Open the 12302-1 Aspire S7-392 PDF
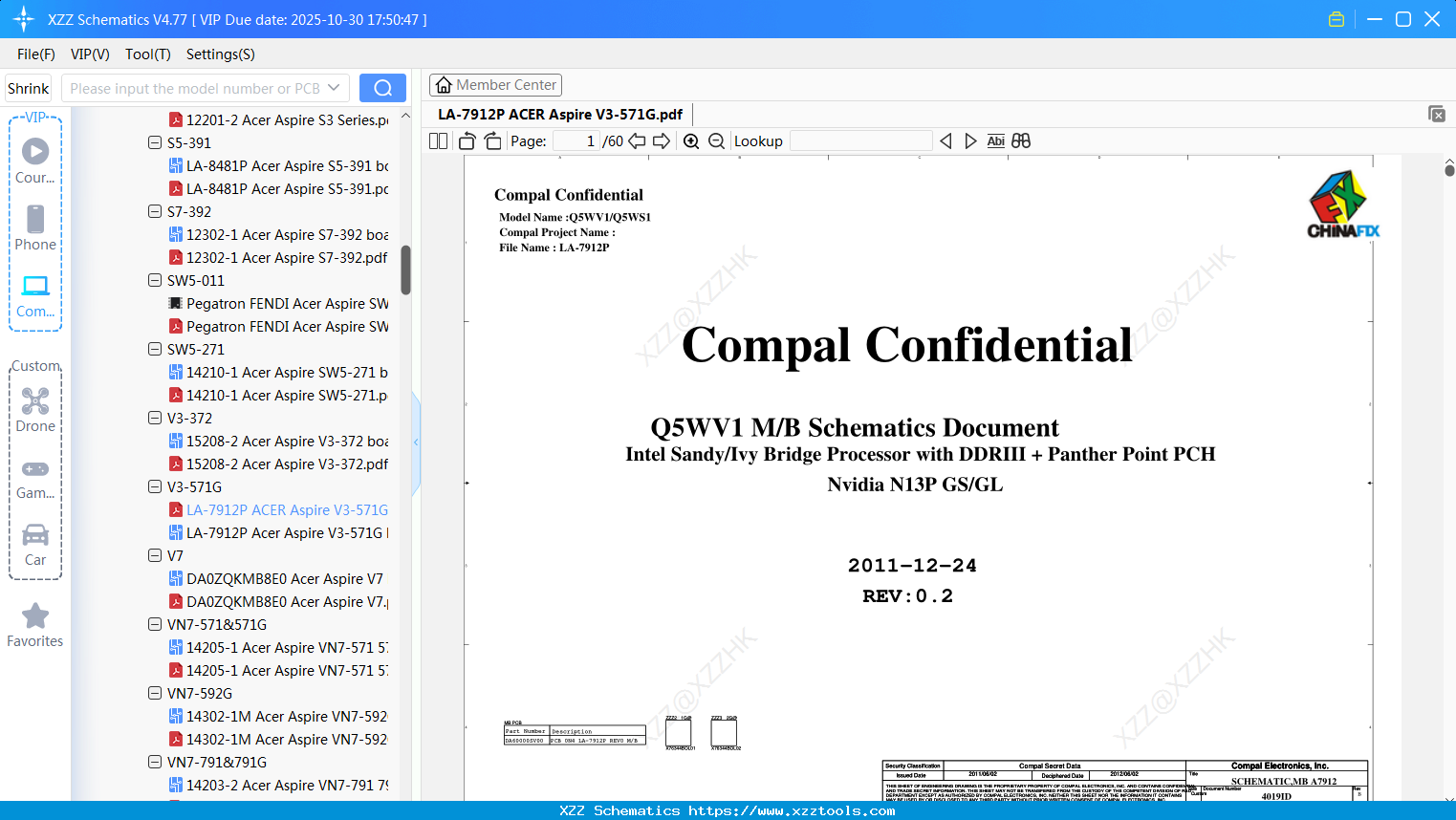1456x820 pixels. click(x=278, y=257)
